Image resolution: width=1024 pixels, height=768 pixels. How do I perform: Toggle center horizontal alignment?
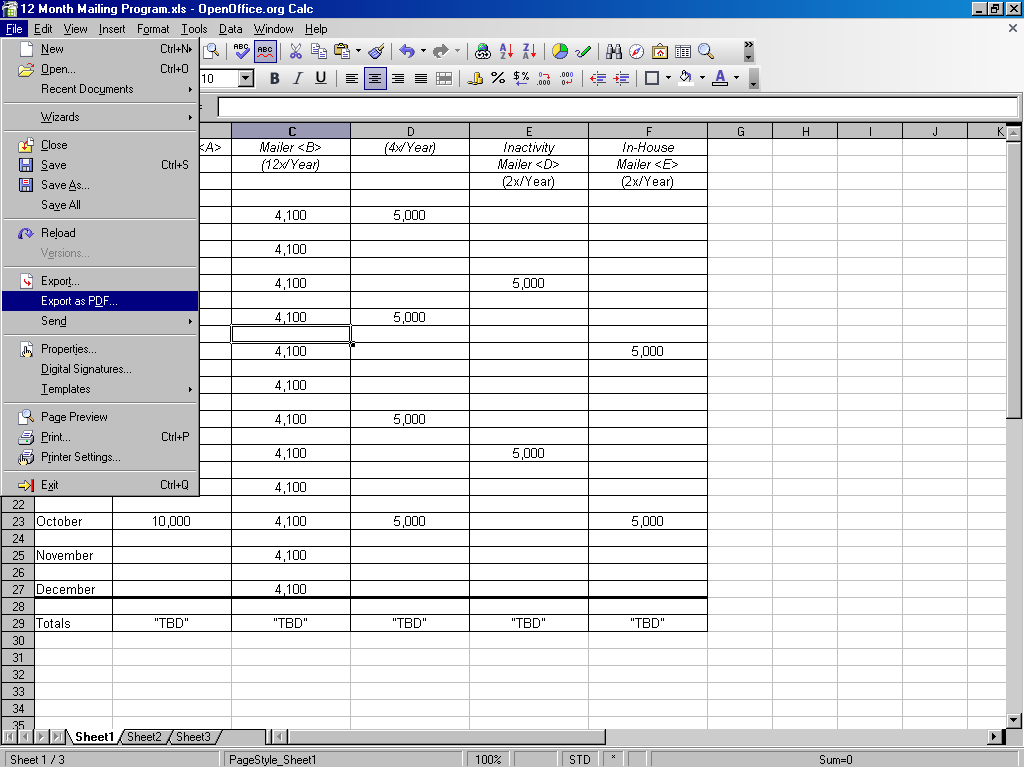pos(375,78)
